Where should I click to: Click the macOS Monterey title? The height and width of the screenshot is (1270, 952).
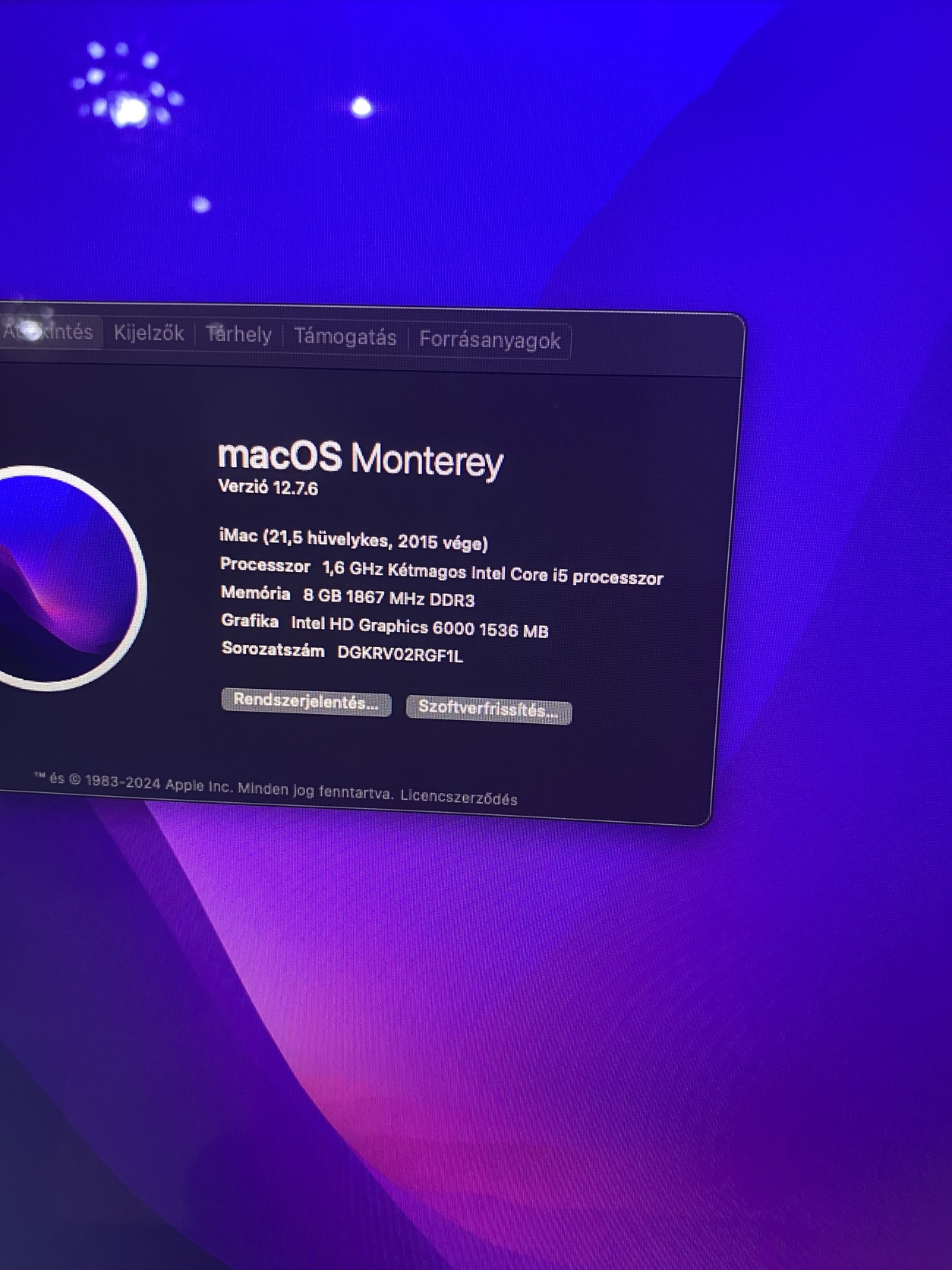[361, 459]
